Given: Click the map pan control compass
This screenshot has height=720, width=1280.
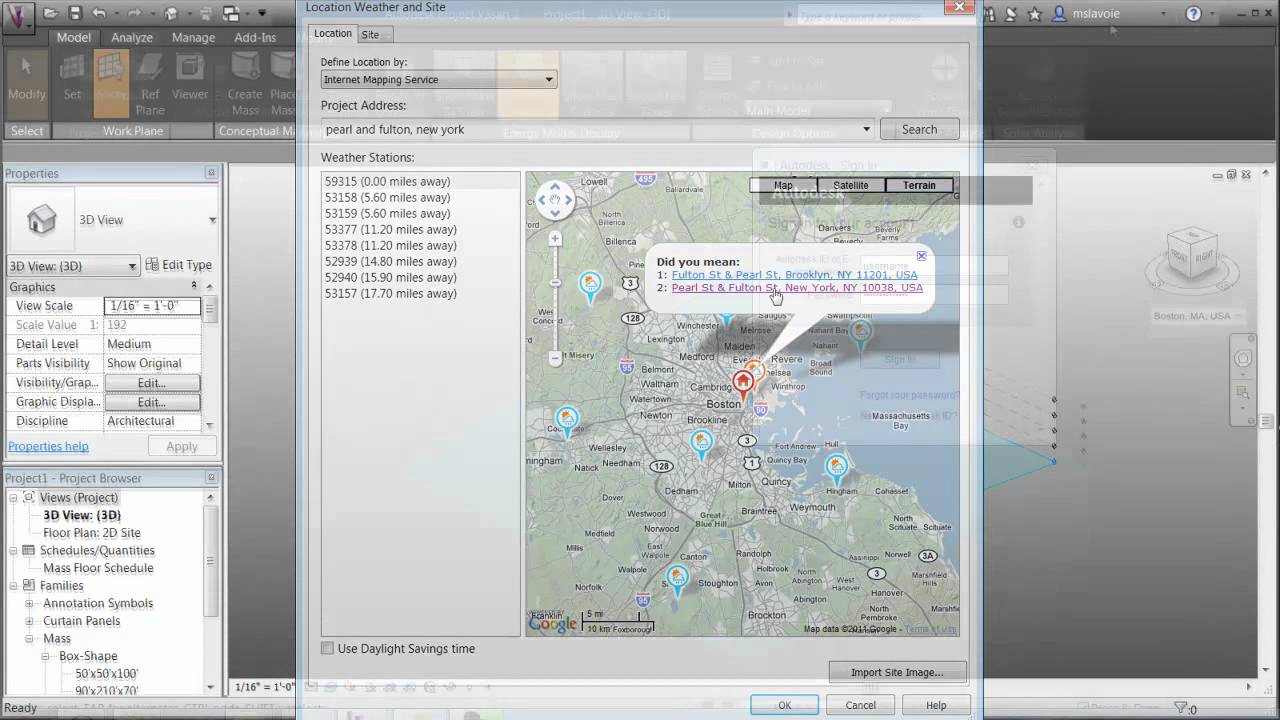Looking at the screenshot, I should click(x=555, y=200).
